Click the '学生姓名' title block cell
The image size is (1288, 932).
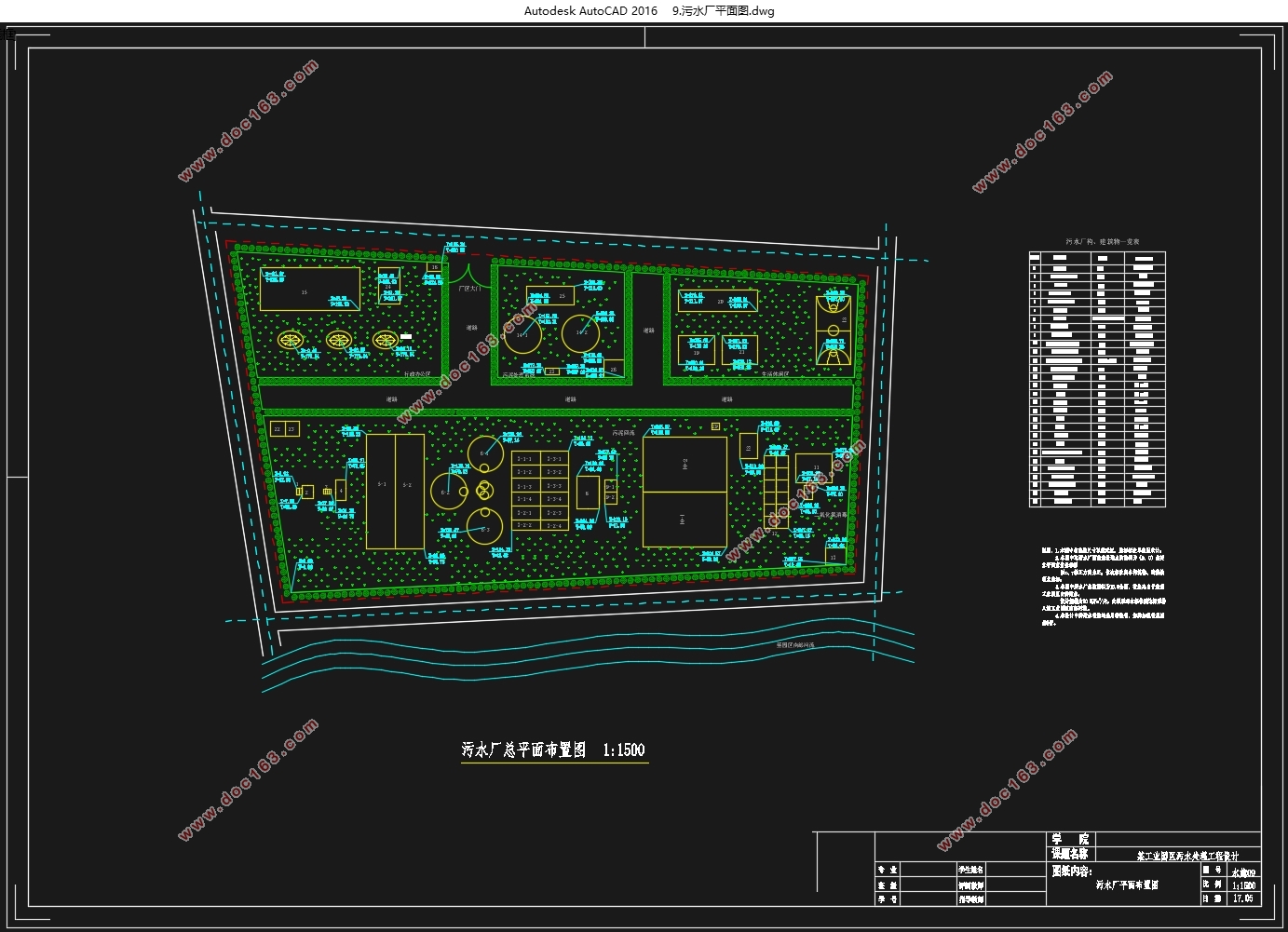click(x=970, y=870)
